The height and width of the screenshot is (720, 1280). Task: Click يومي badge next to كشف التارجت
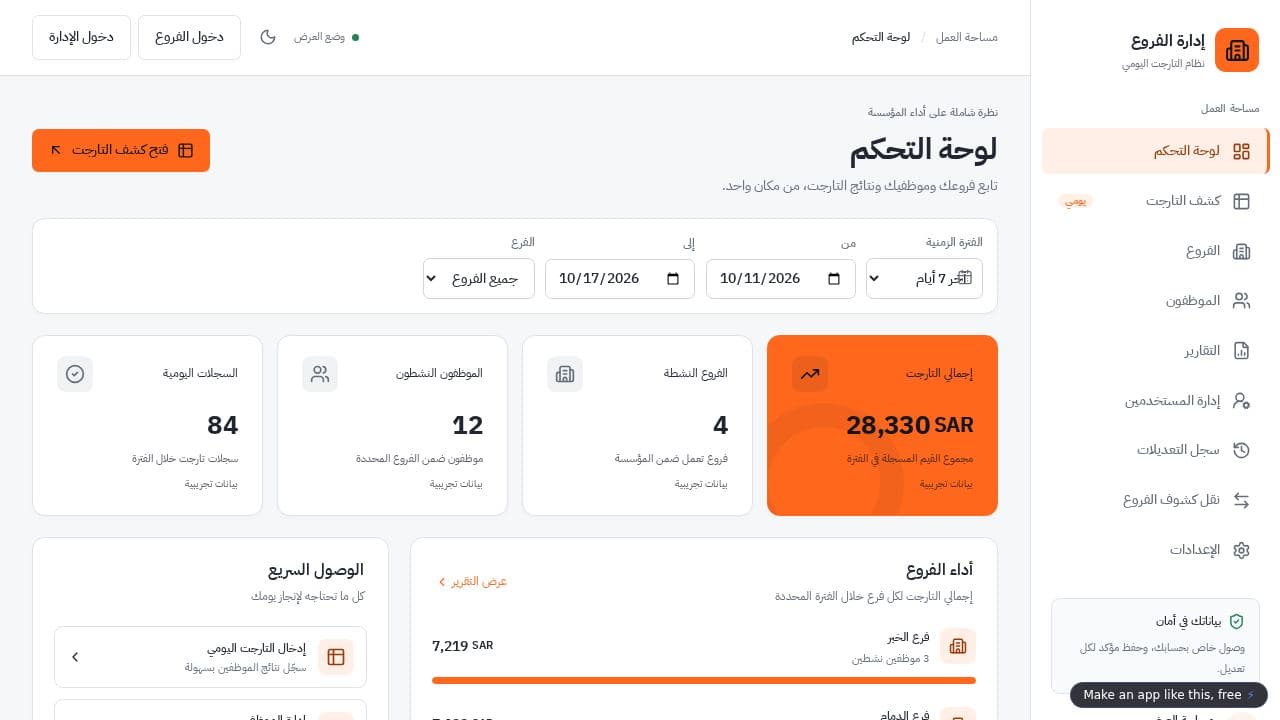click(1075, 201)
